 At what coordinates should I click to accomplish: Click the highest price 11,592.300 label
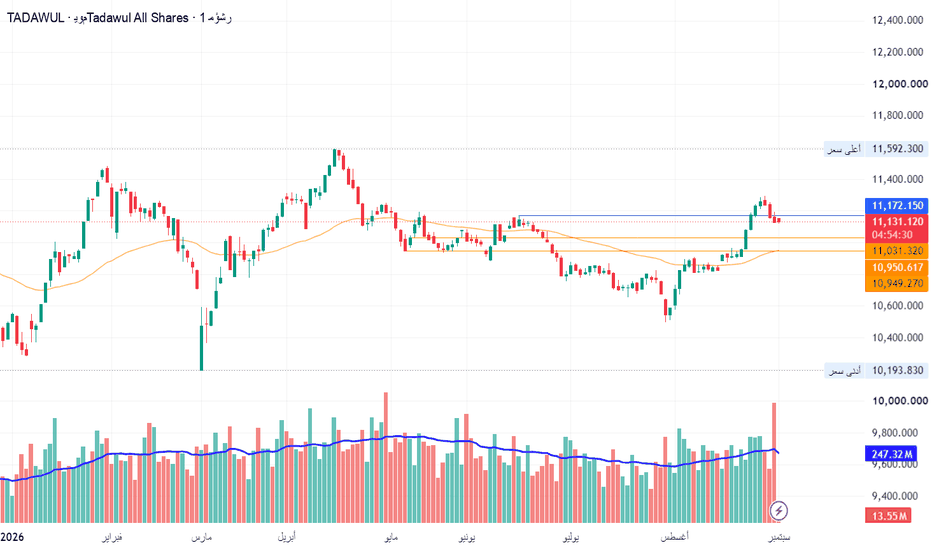point(896,149)
